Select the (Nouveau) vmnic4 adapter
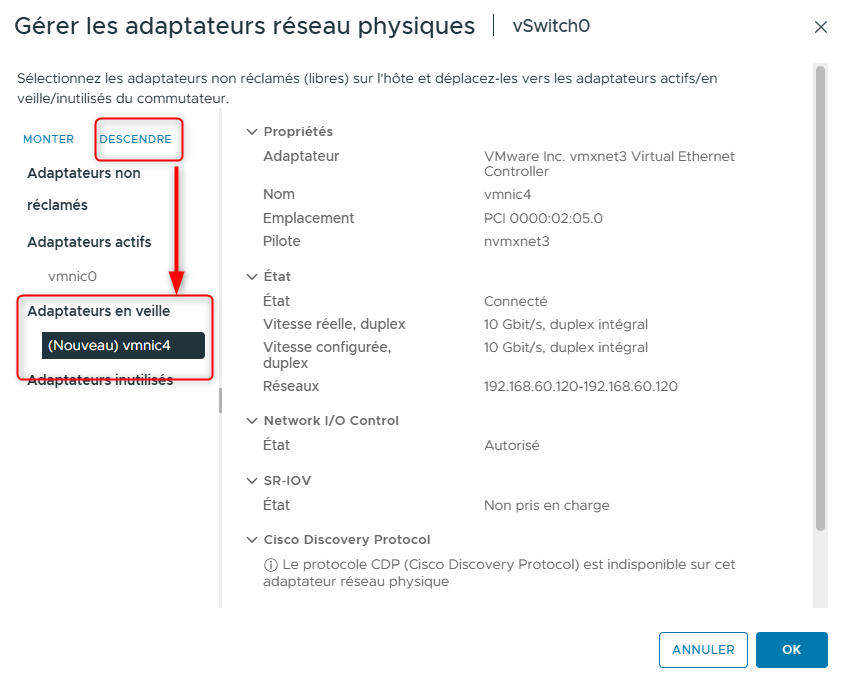843x678 pixels. (122, 344)
